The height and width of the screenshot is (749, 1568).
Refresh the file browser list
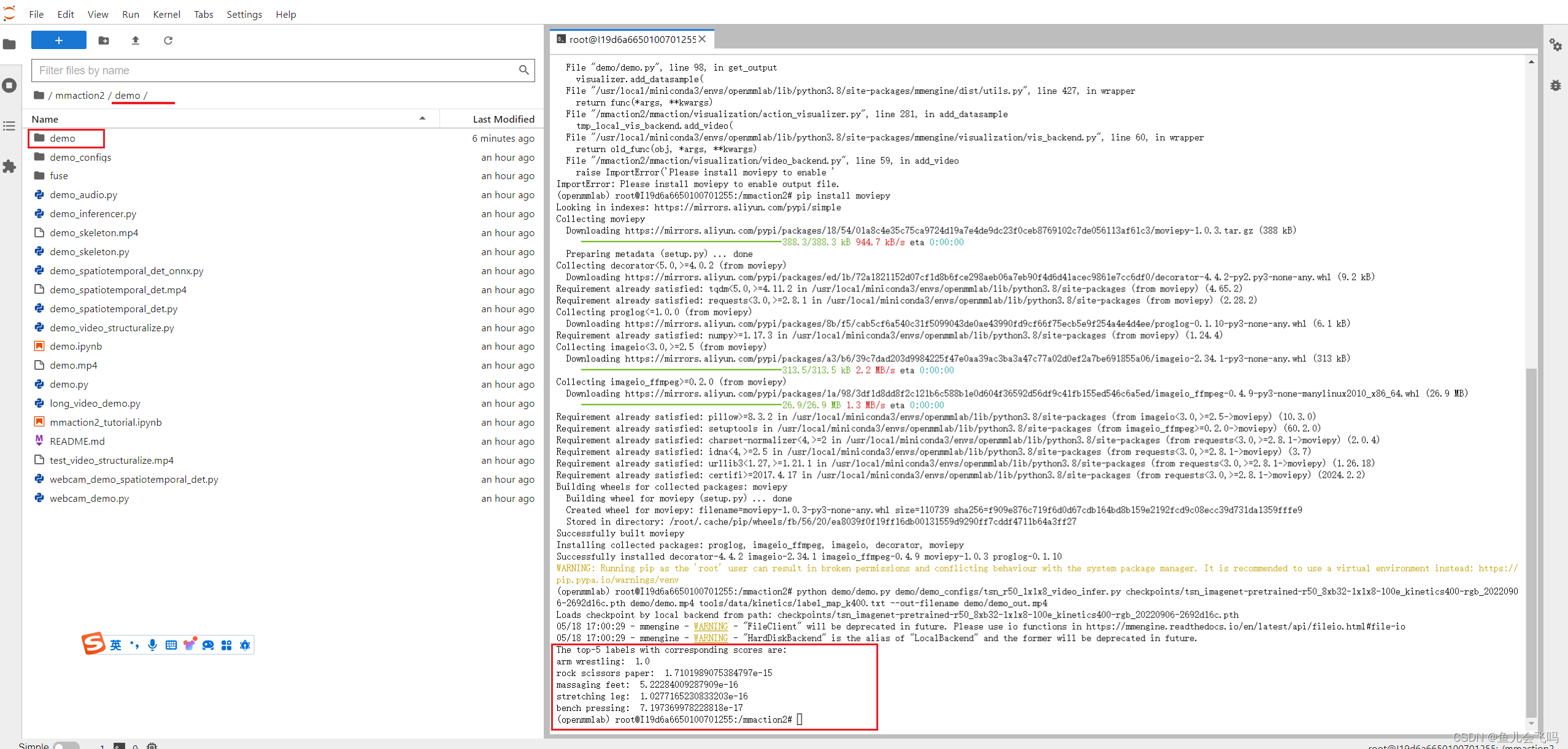168,40
